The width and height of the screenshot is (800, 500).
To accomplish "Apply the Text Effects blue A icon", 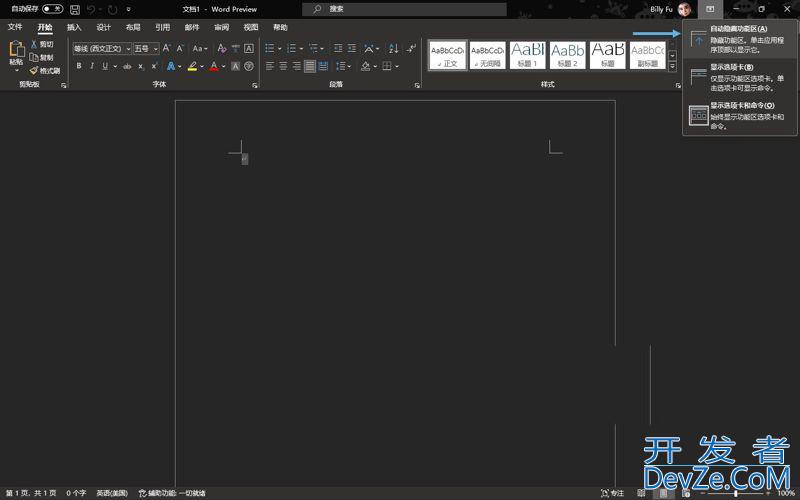I will point(171,66).
